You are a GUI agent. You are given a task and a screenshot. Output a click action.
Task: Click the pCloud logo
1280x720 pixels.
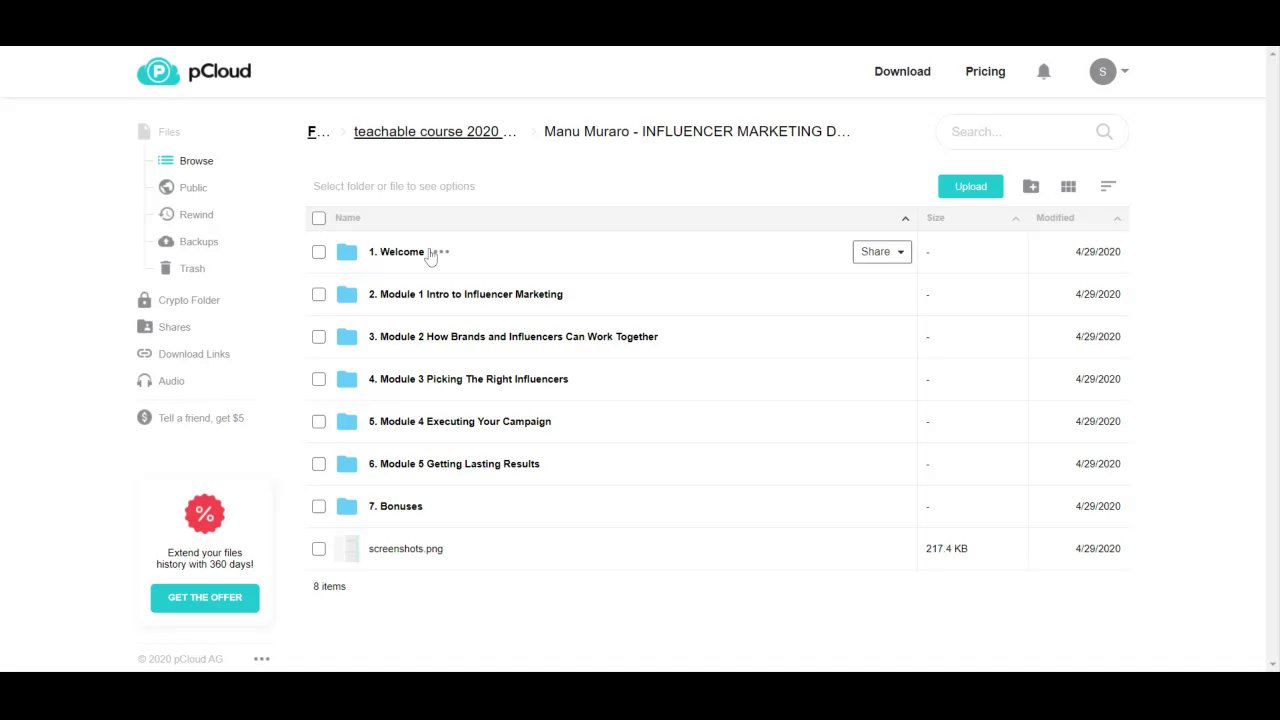coord(194,72)
